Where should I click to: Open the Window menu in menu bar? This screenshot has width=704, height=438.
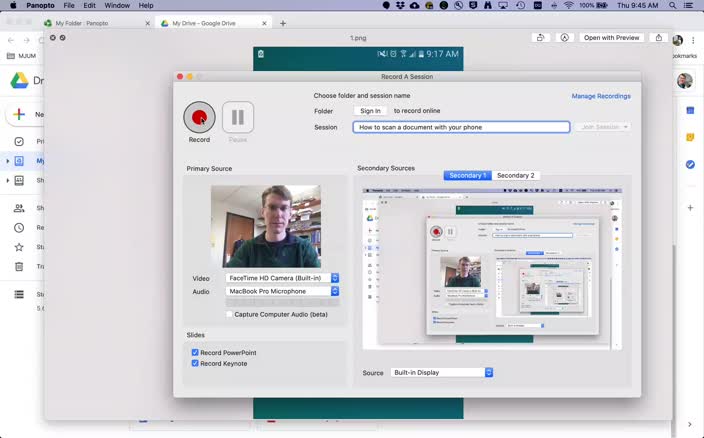117,6
